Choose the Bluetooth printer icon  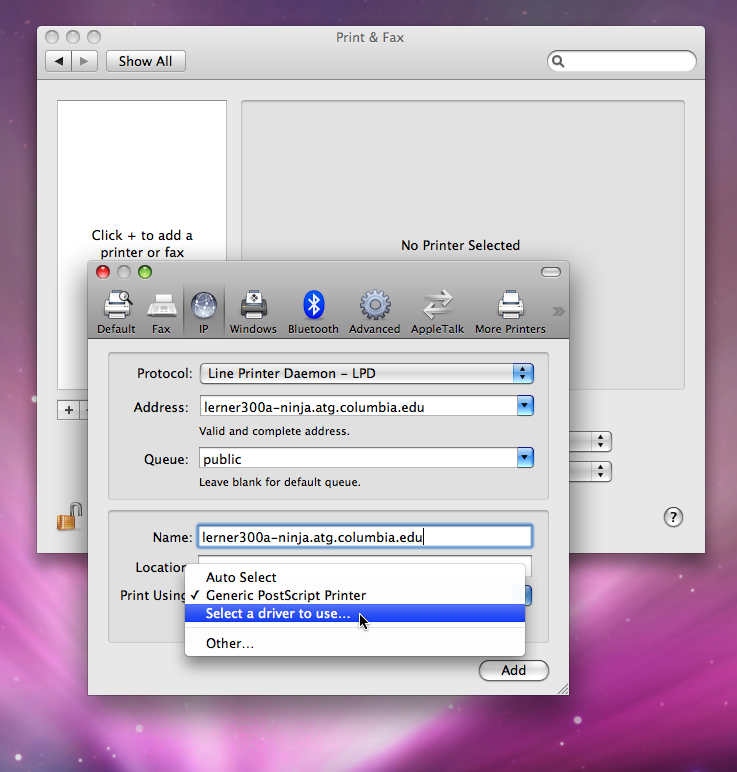(313, 312)
